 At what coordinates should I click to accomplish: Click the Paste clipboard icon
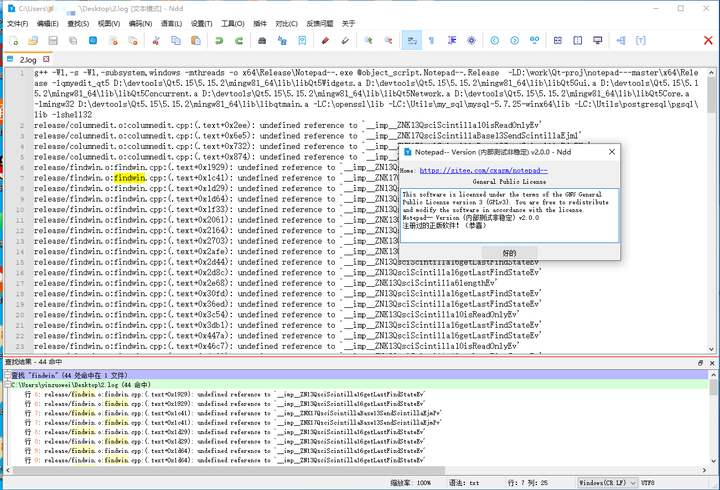[x=197, y=41]
